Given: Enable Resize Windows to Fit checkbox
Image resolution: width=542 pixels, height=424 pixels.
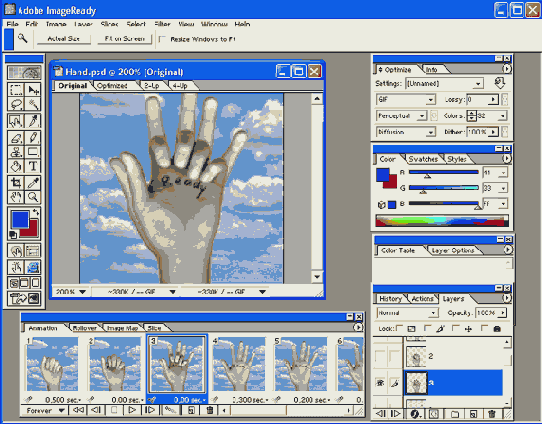Looking at the screenshot, I should (x=162, y=39).
